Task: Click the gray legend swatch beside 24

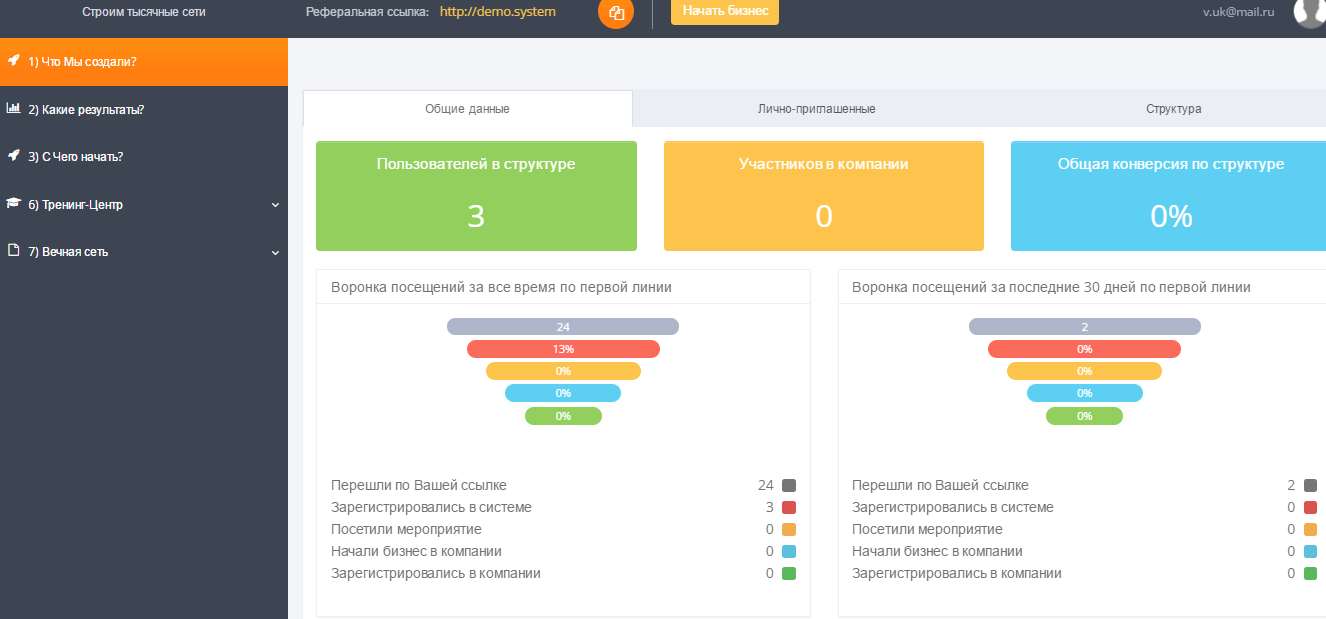Action: coord(789,485)
